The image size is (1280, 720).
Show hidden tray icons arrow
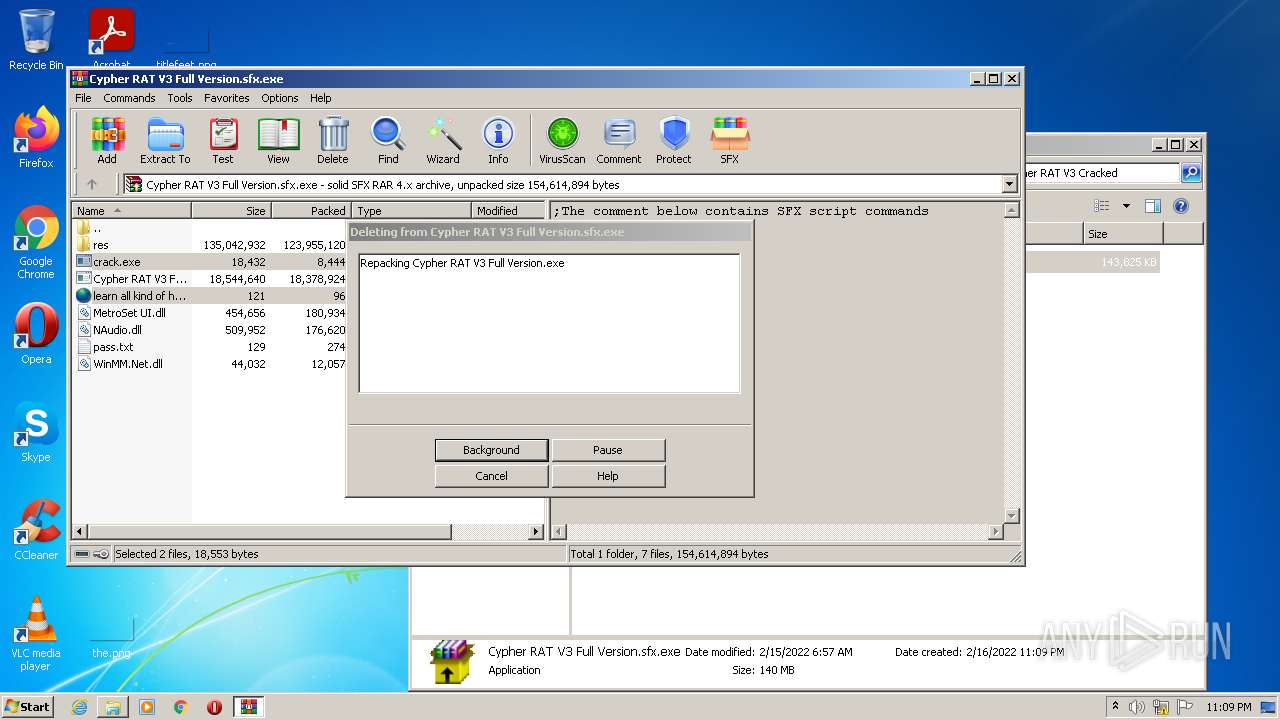[x=1115, y=707]
